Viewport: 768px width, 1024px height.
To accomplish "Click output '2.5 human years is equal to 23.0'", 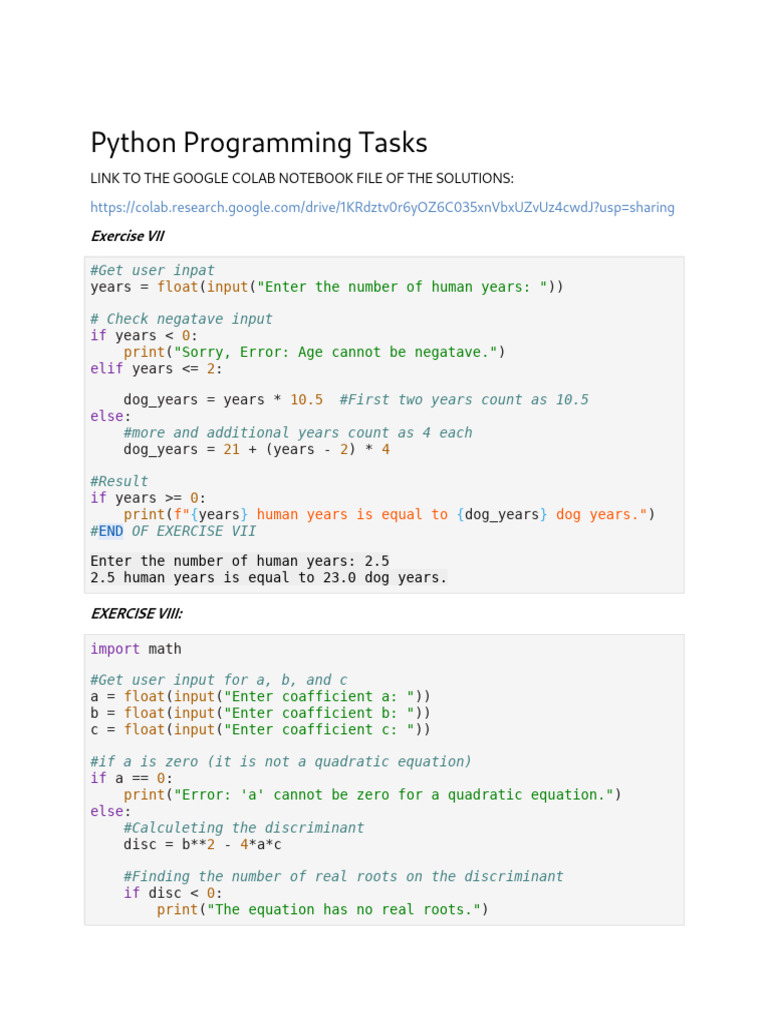I will pos(268,578).
